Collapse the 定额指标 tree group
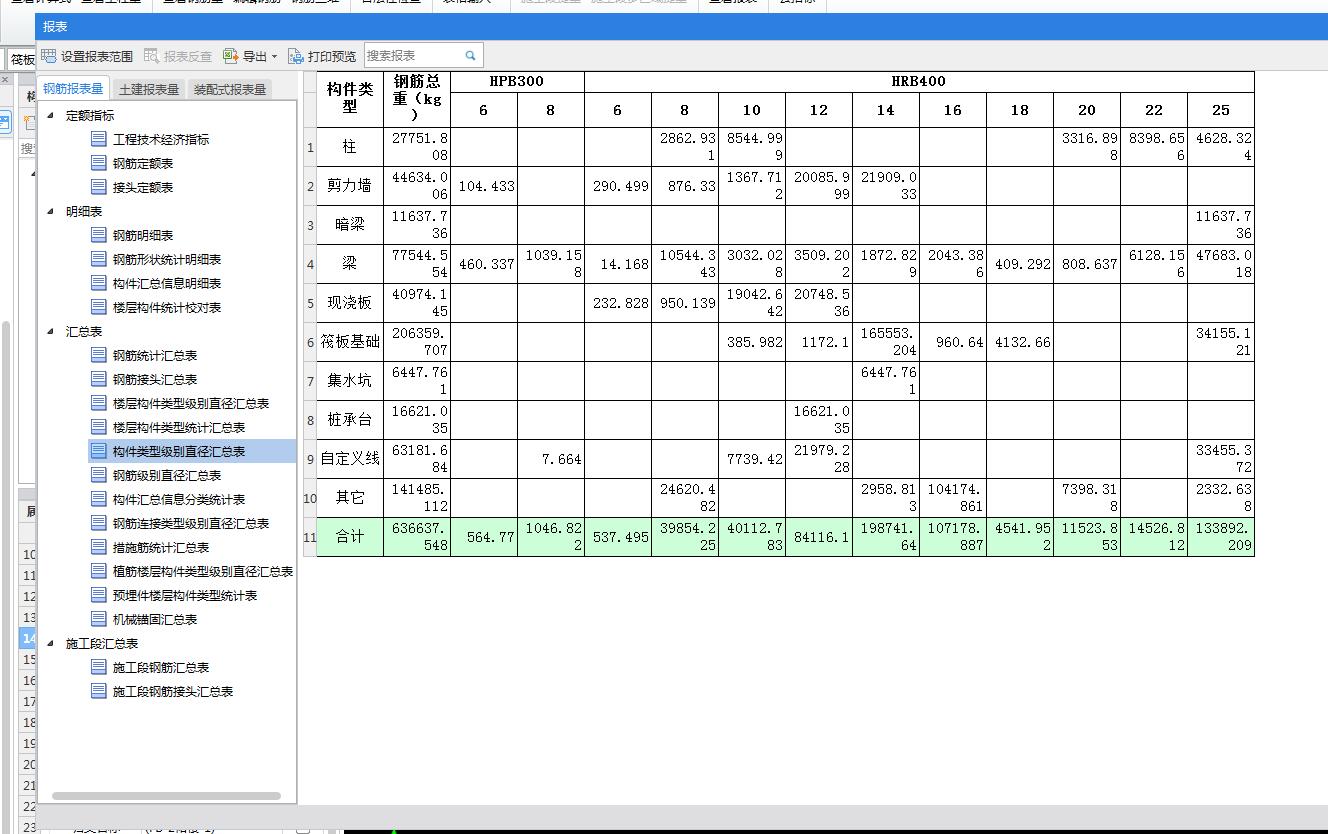 pos(51,115)
